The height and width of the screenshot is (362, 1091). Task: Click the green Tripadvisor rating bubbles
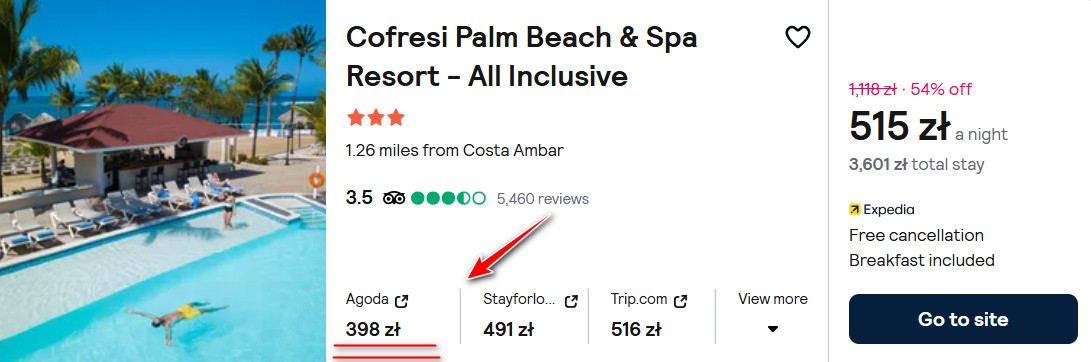point(448,198)
